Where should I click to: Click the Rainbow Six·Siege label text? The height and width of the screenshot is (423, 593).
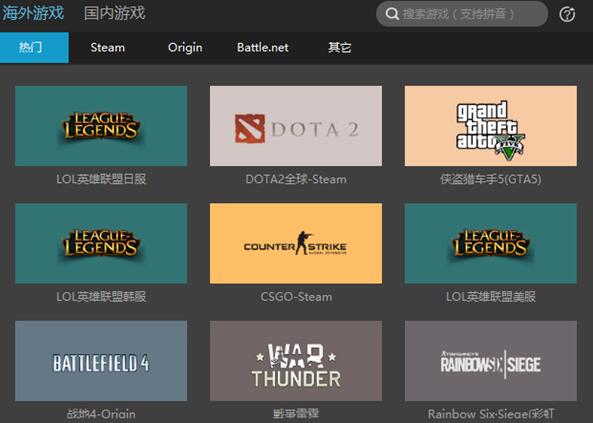coord(491,414)
